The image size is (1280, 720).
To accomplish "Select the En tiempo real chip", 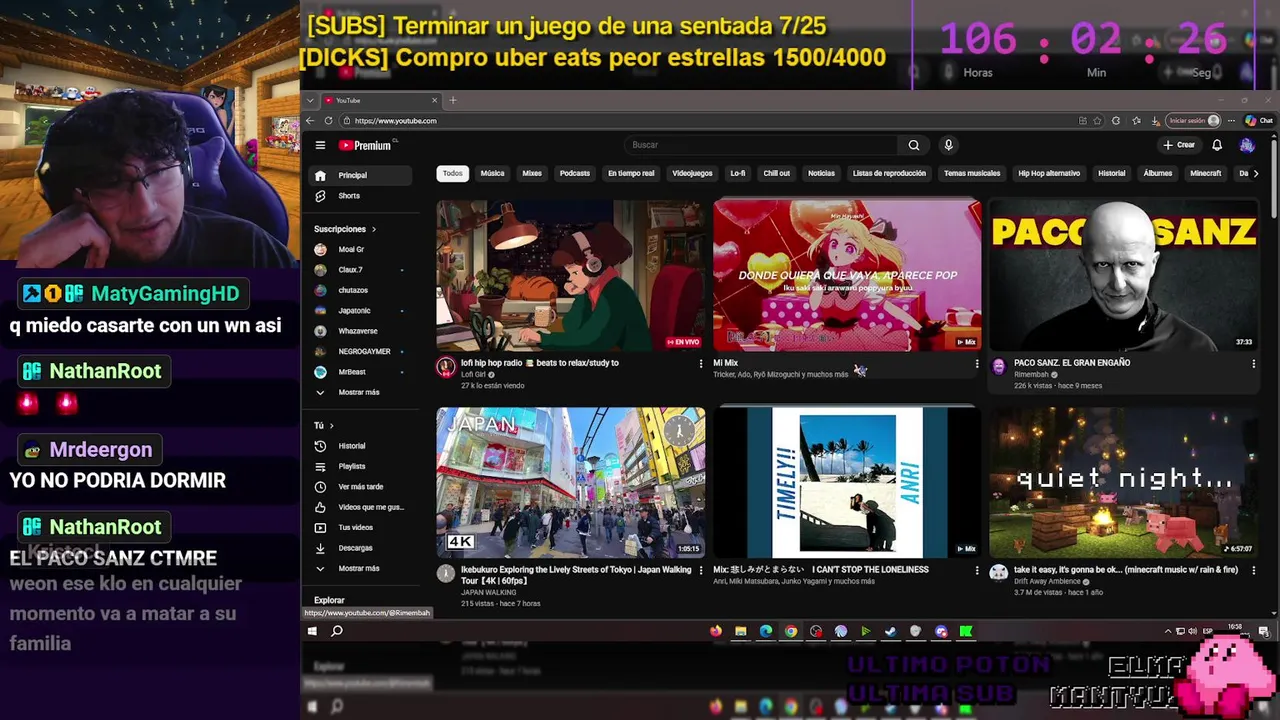I will coord(631,173).
